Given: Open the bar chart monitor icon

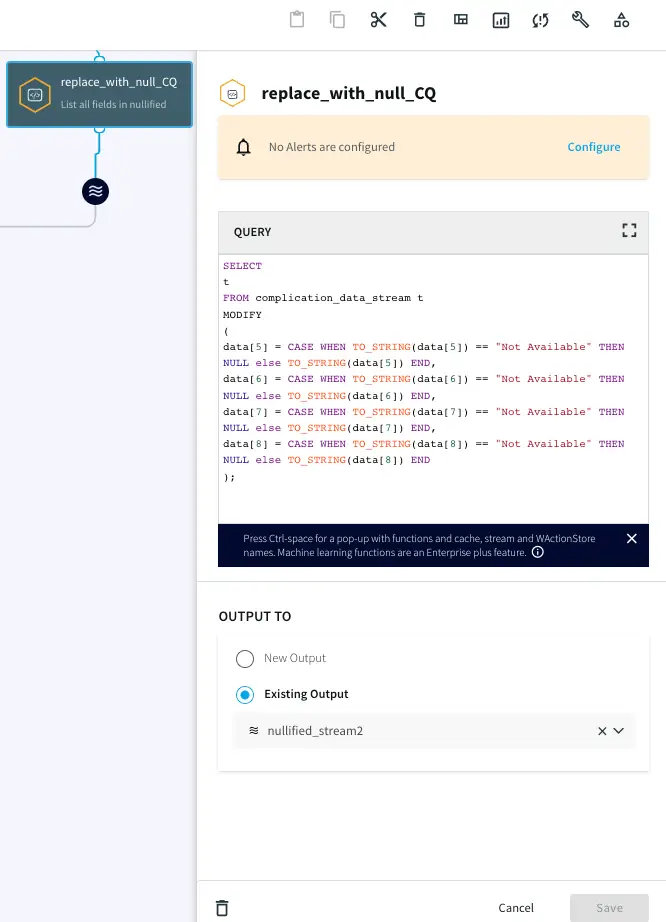Looking at the screenshot, I should [x=500, y=20].
